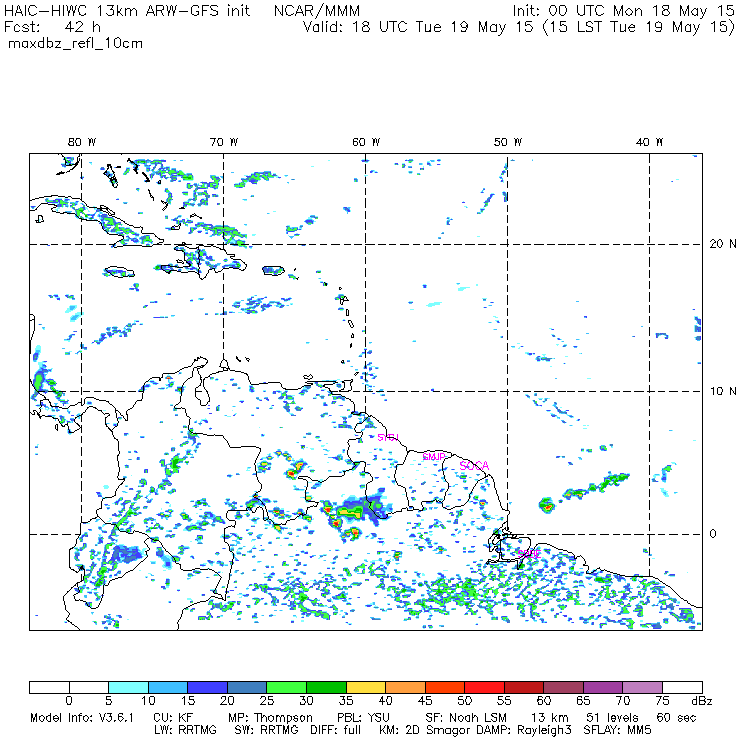Click the '40 W' longitude label
Screen dimensions: 740x740
(649, 142)
